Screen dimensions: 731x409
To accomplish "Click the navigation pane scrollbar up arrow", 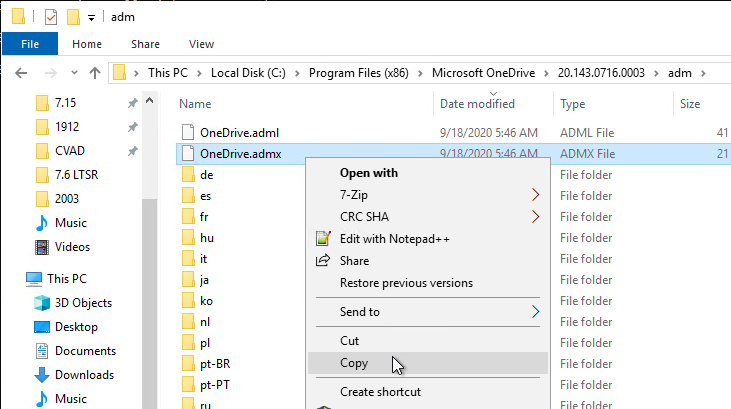I will pos(150,100).
